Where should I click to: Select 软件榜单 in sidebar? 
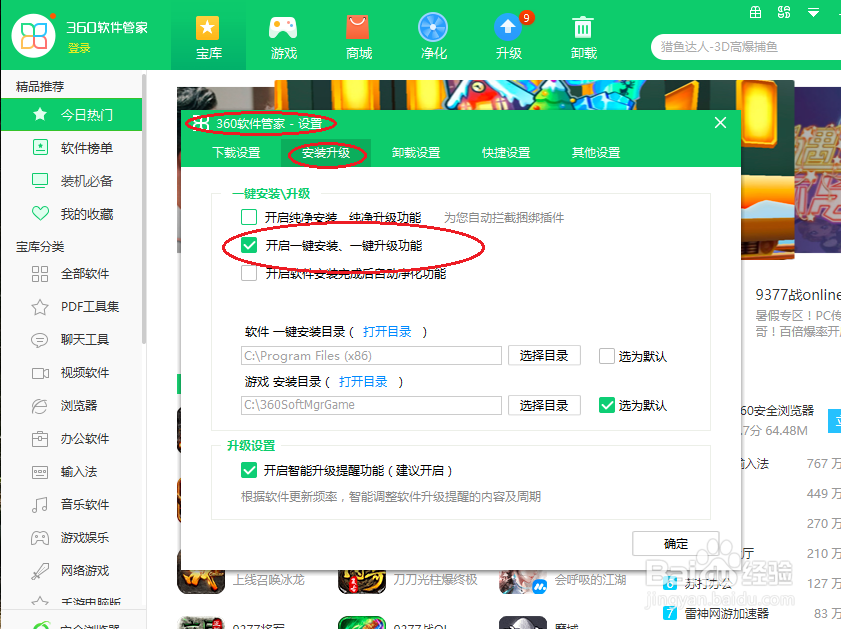(72, 147)
